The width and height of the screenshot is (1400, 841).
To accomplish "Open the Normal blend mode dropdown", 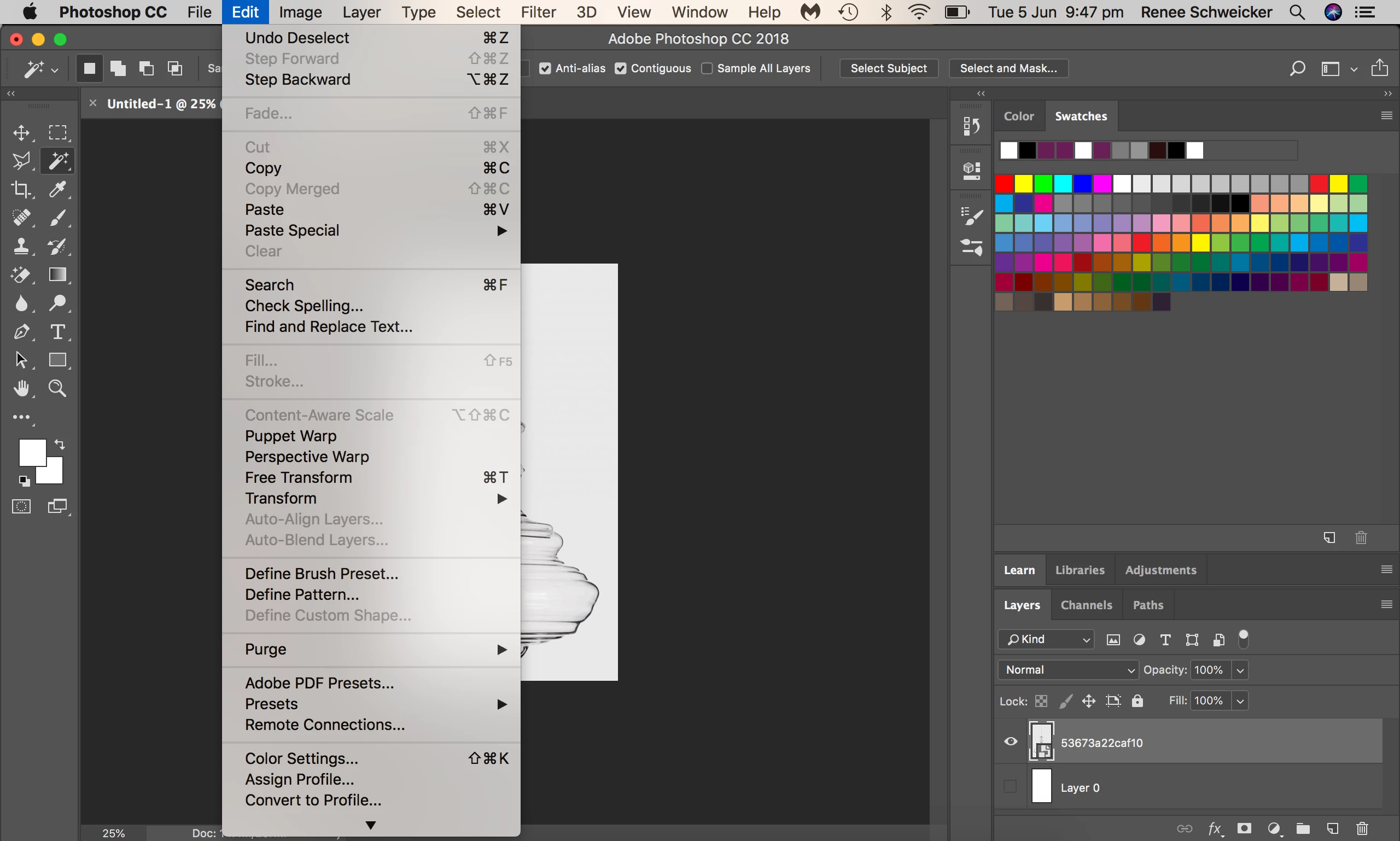I will (x=1068, y=670).
